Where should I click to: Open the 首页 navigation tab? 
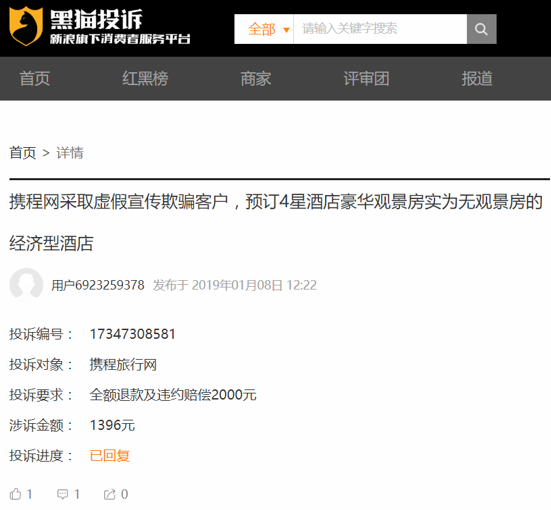(34, 78)
